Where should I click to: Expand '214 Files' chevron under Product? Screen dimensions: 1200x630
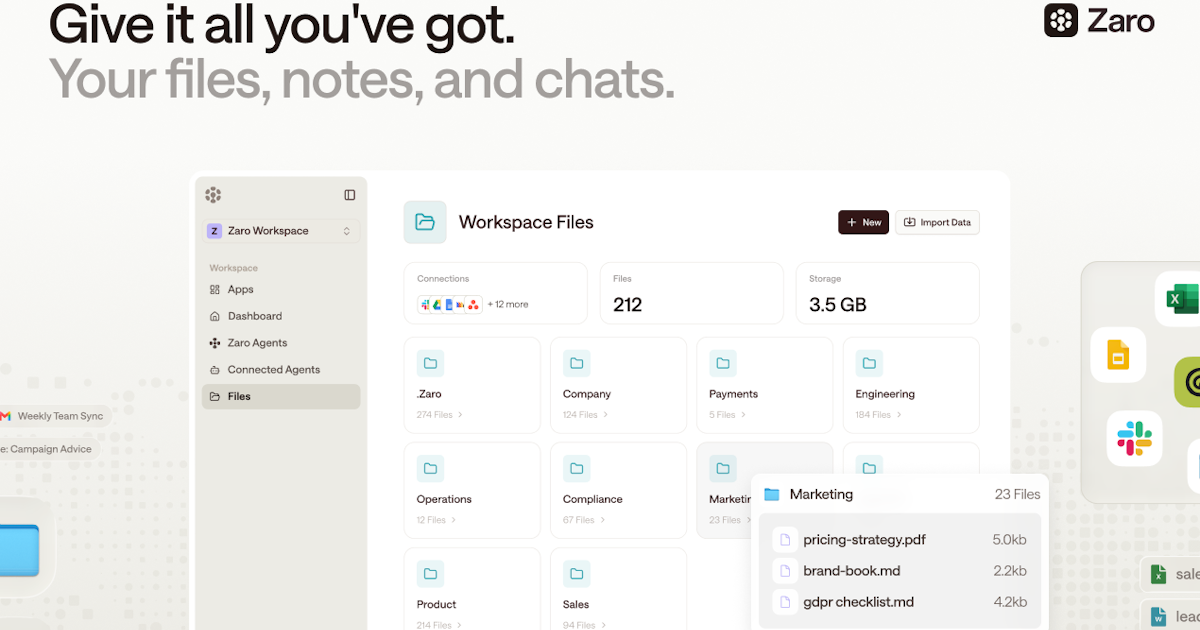[x=460, y=625]
